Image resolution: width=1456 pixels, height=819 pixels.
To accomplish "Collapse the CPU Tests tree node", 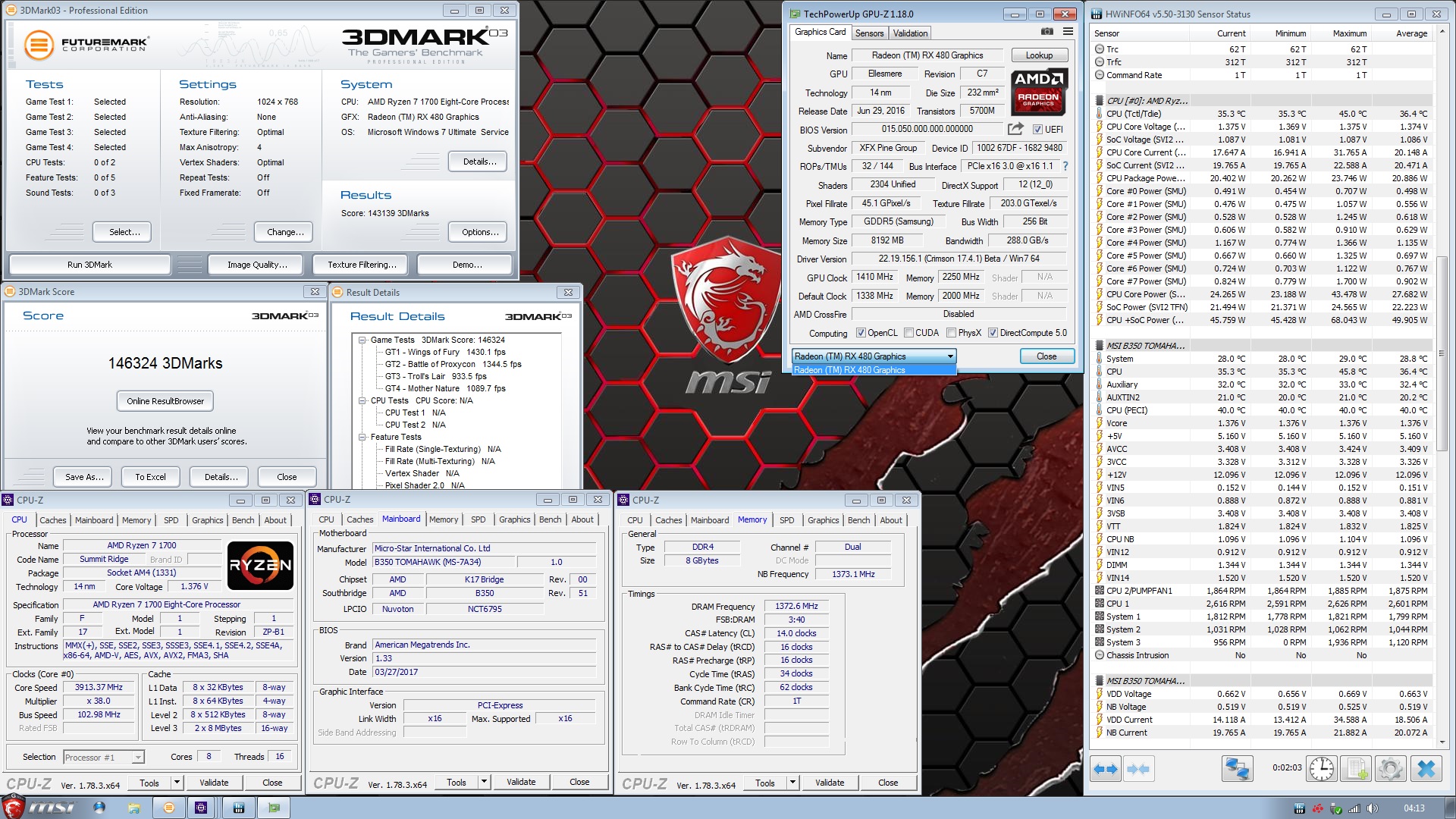I will (x=362, y=401).
